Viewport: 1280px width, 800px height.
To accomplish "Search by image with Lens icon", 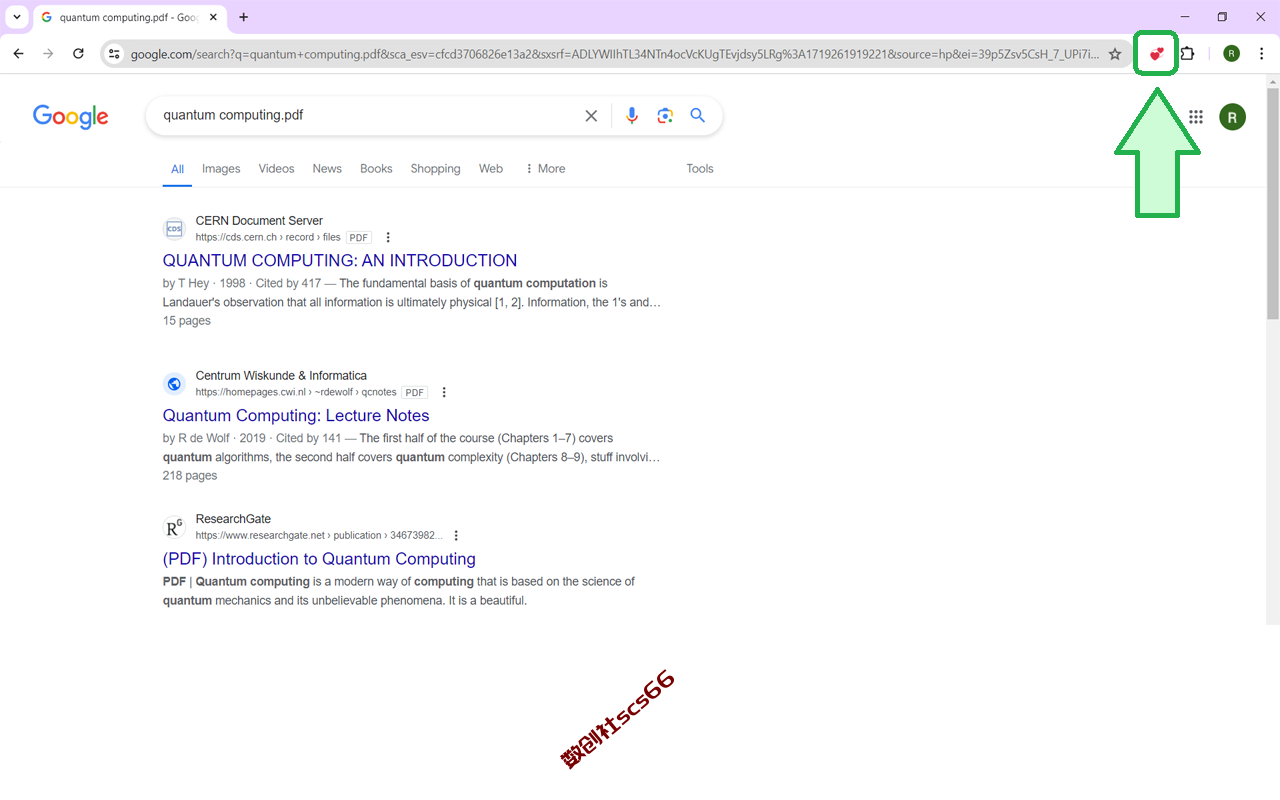I will click(665, 116).
